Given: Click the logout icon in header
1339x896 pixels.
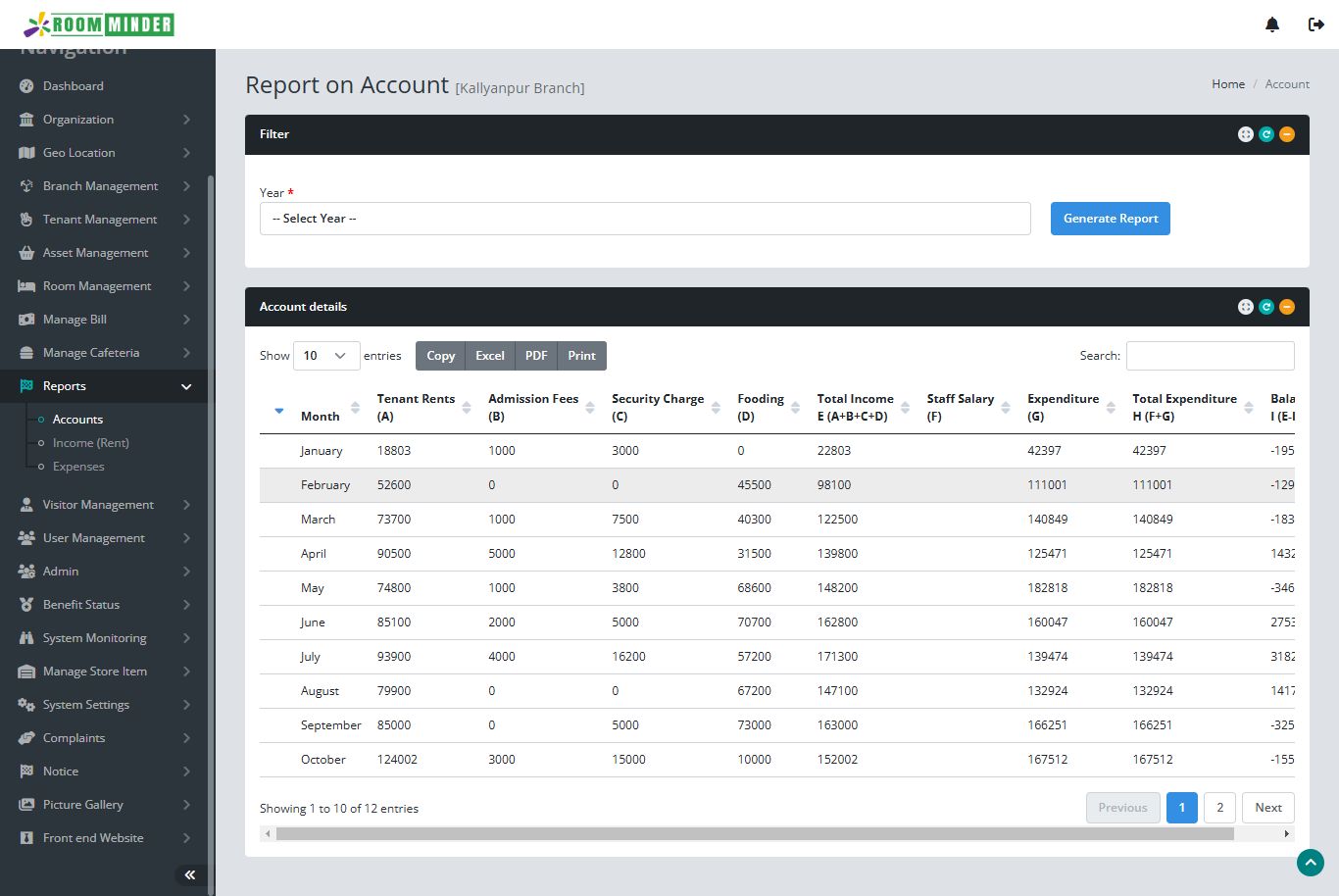Looking at the screenshot, I should 1316,25.
